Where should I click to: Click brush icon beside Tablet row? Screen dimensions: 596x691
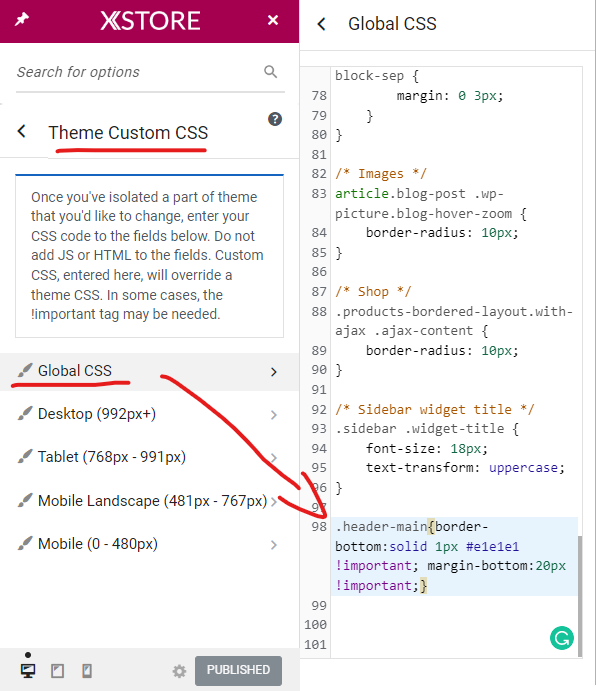tap(25, 457)
